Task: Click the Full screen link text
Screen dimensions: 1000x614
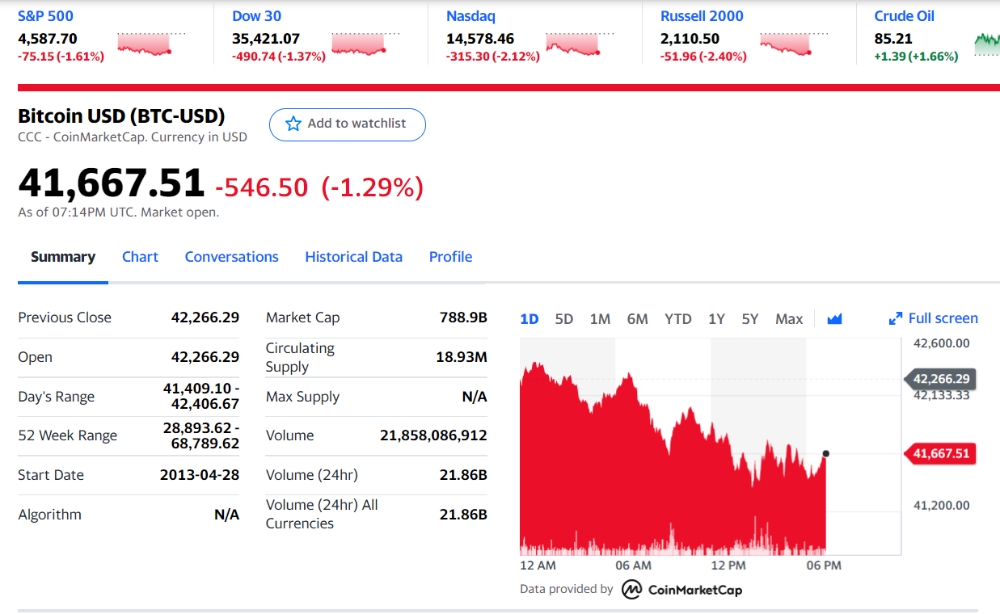Action: (943, 318)
